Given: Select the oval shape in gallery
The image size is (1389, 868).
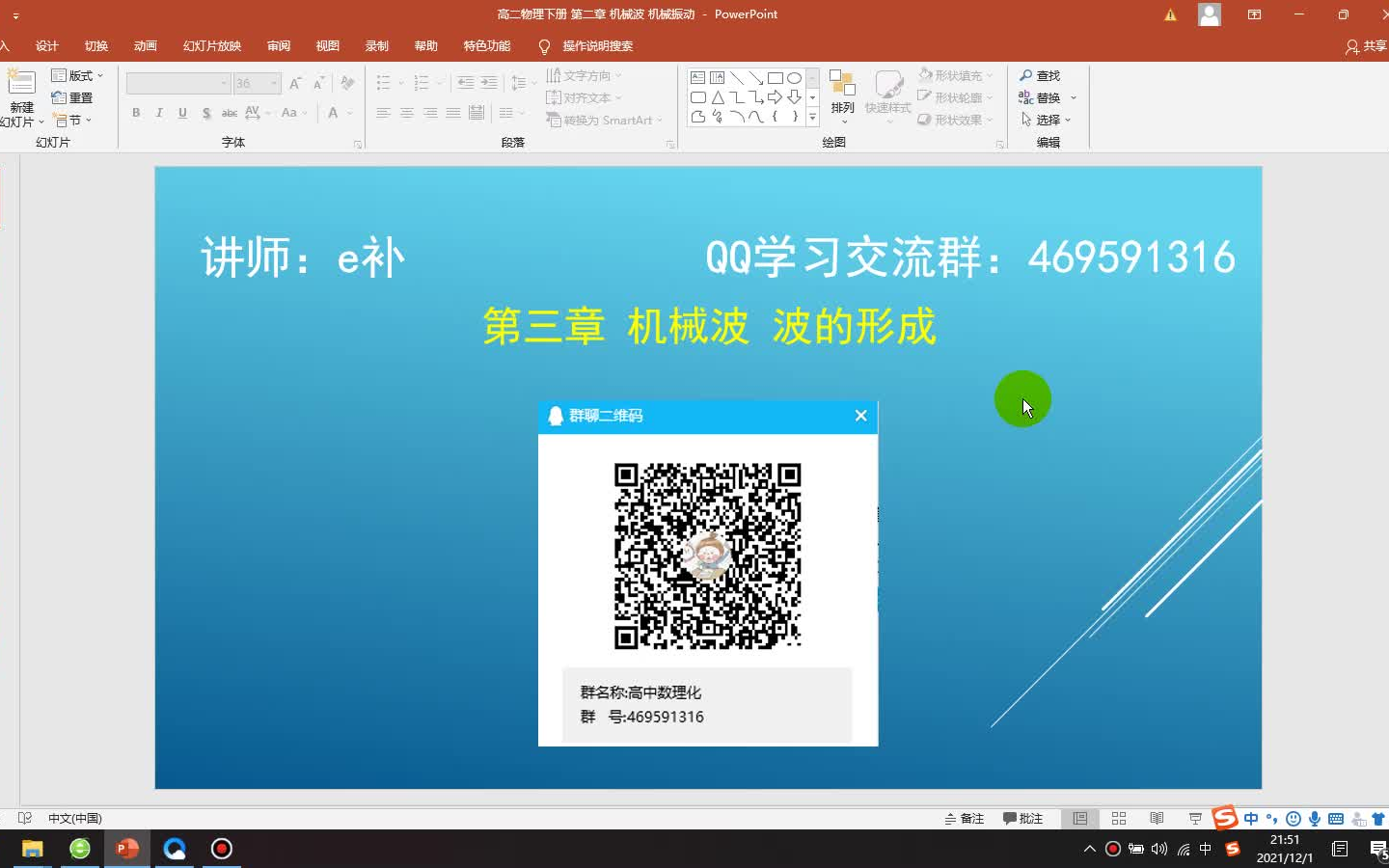Looking at the screenshot, I should tap(794, 78).
